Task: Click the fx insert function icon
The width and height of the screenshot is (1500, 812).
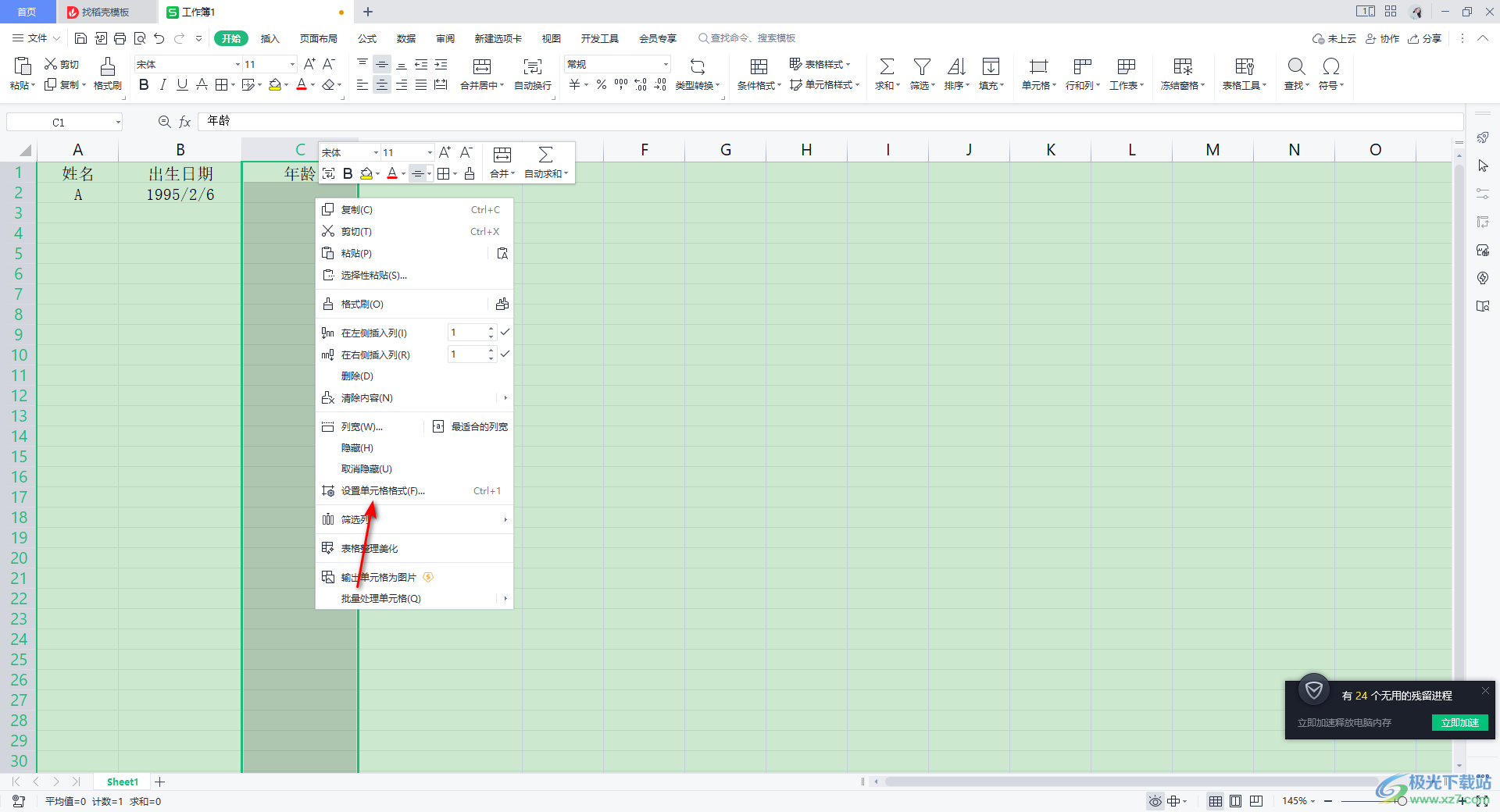Action: click(x=185, y=122)
